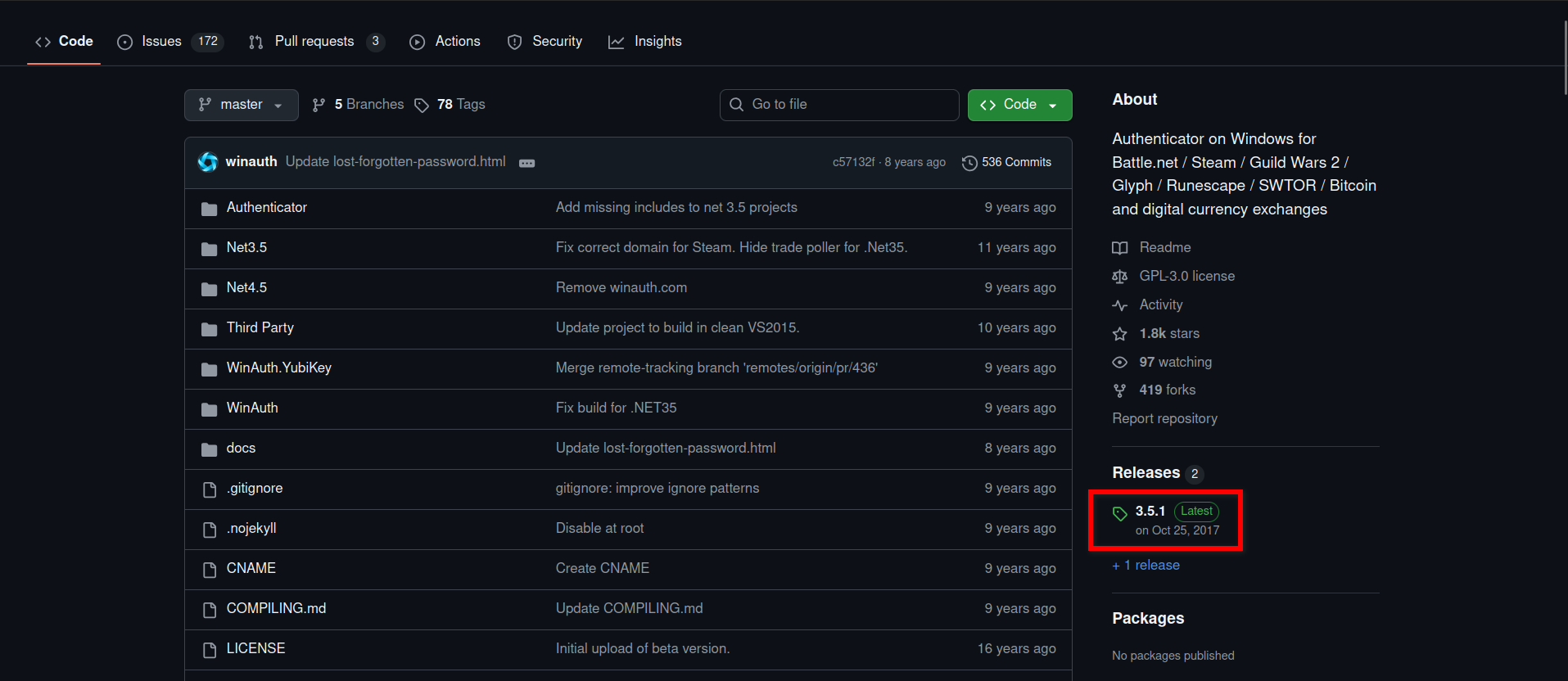Open the COMPILING.md file
Image resolution: width=1568 pixels, height=681 pixels.
point(276,608)
